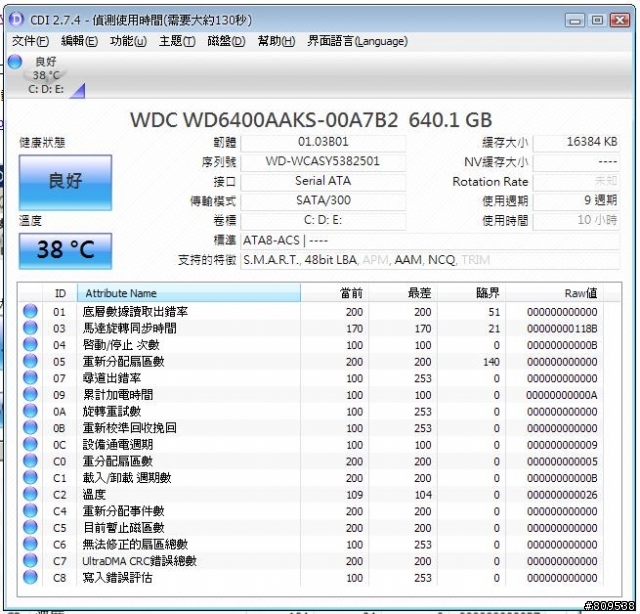
Task: Select the UltraDMA CRC錯誤總數 row name
Action: point(140,561)
